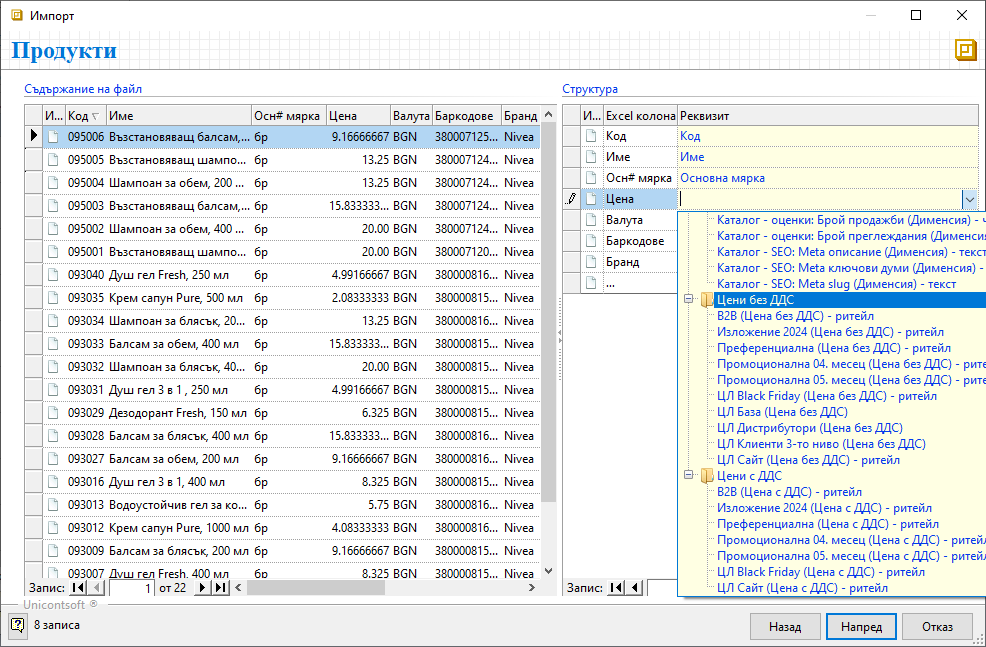The height and width of the screenshot is (647, 986).
Task: Go to first record in file content grid
Action: pyautogui.click(x=79, y=588)
